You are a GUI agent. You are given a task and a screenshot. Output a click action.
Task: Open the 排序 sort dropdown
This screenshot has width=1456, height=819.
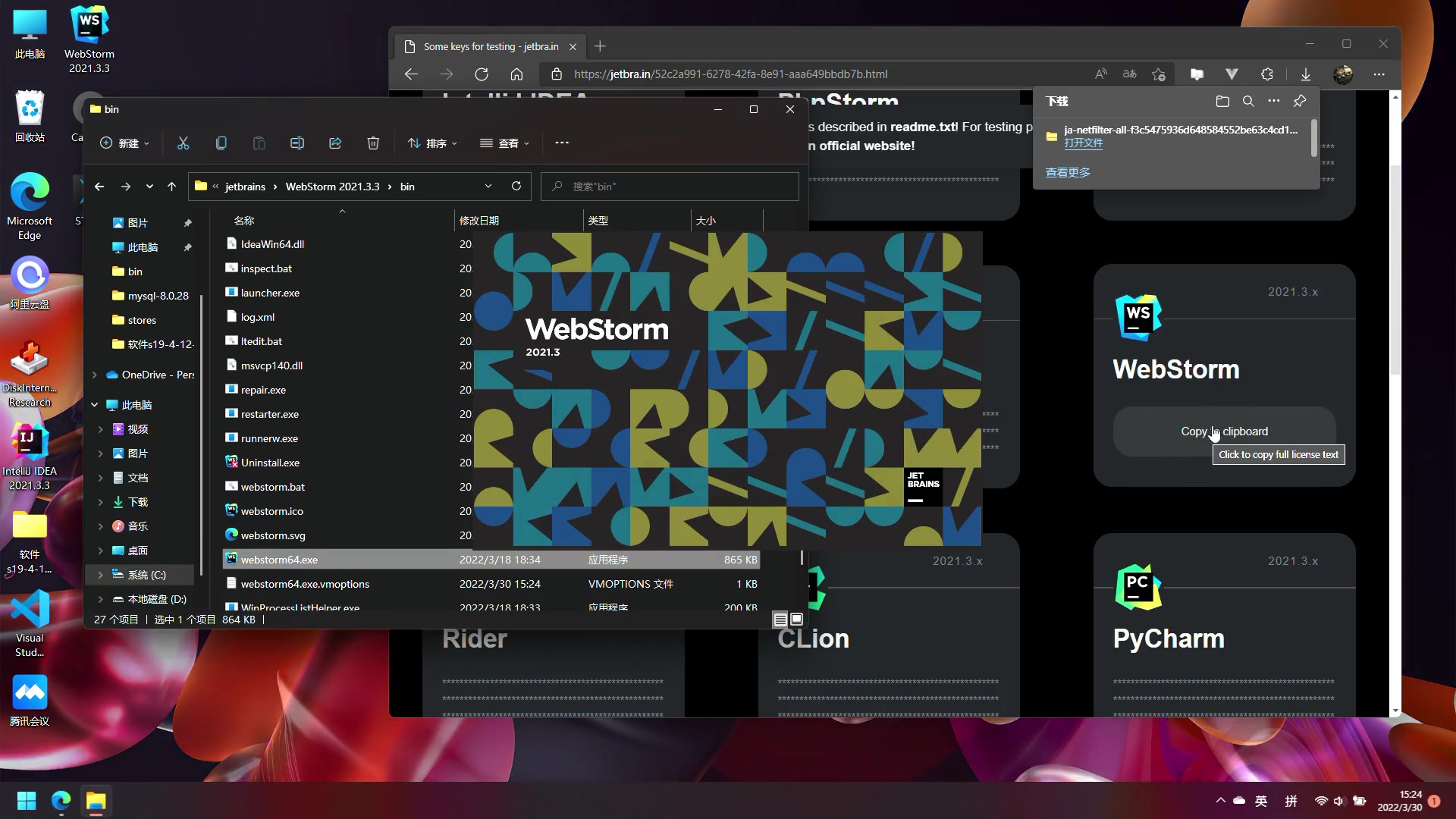tap(431, 143)
